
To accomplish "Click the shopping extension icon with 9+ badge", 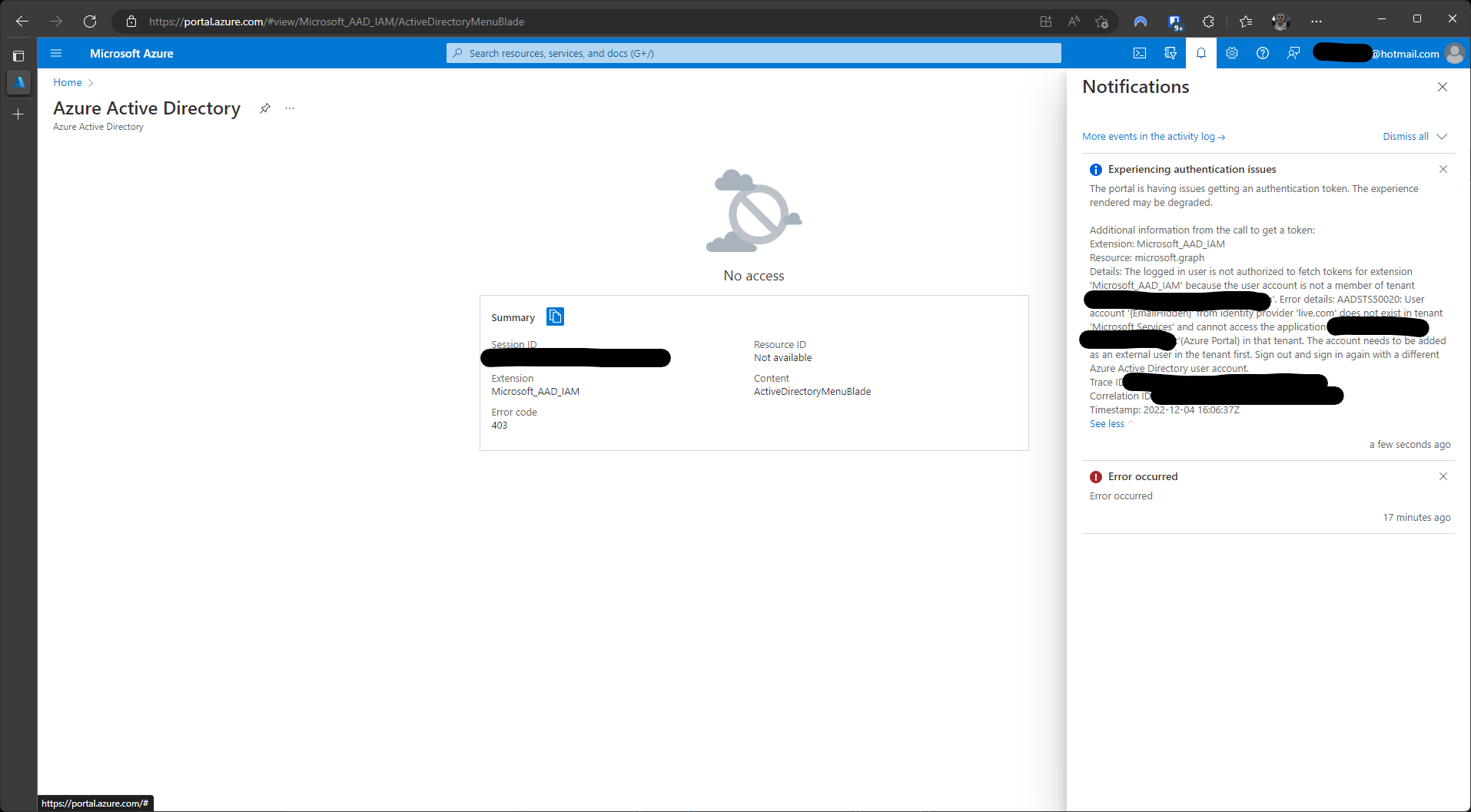I will pos(1174,22).
